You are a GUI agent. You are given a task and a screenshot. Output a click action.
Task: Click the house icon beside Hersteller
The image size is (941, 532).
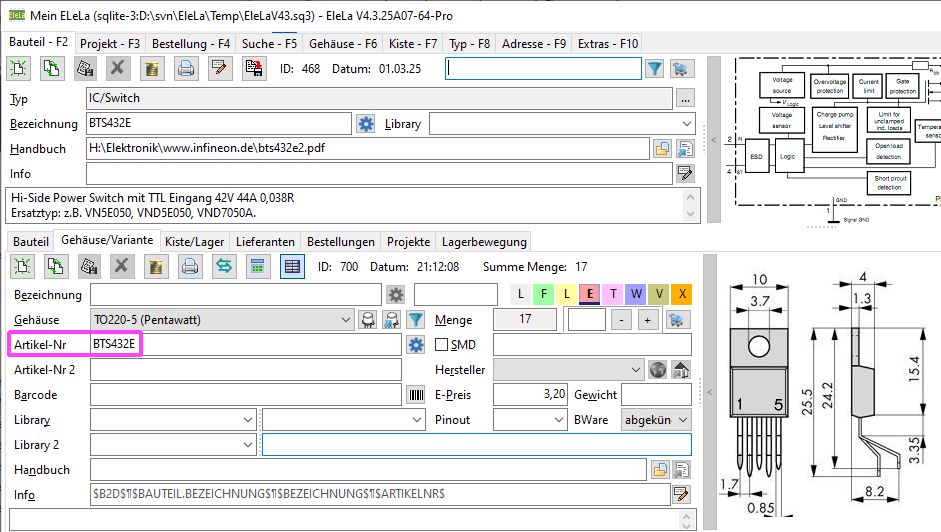click(681, 370)
